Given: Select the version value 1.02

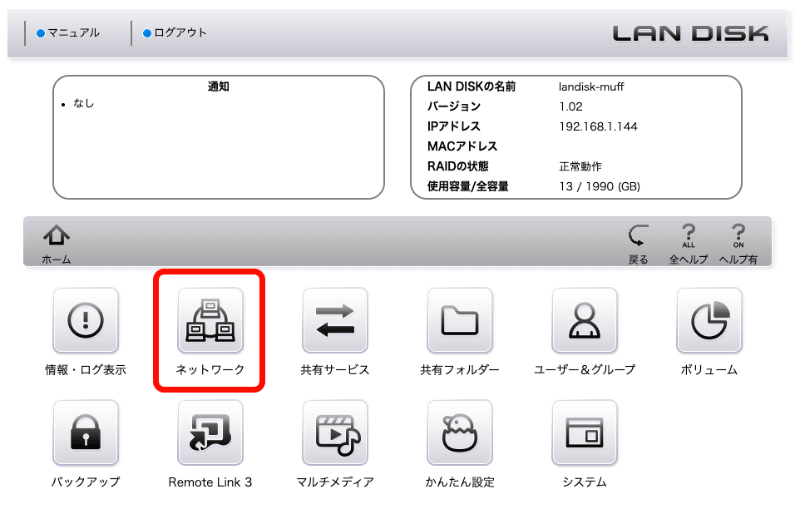Looking at the screenshot, I should click(x=570, y=107).
